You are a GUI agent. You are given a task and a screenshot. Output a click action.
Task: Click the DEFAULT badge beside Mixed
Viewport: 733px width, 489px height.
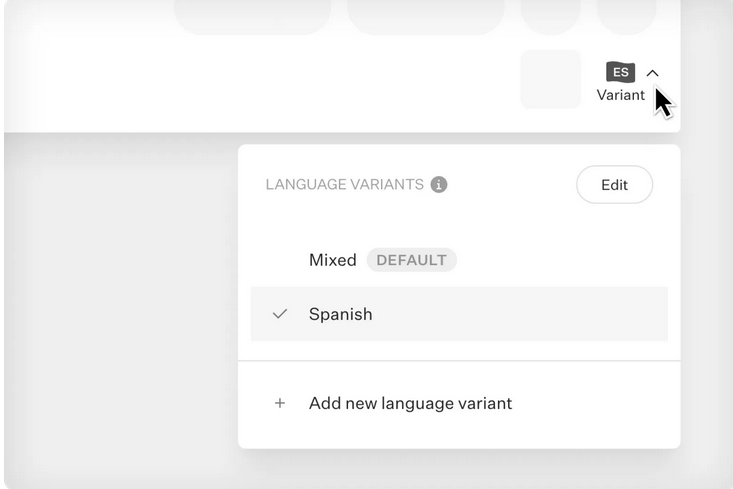coord(411,260)
